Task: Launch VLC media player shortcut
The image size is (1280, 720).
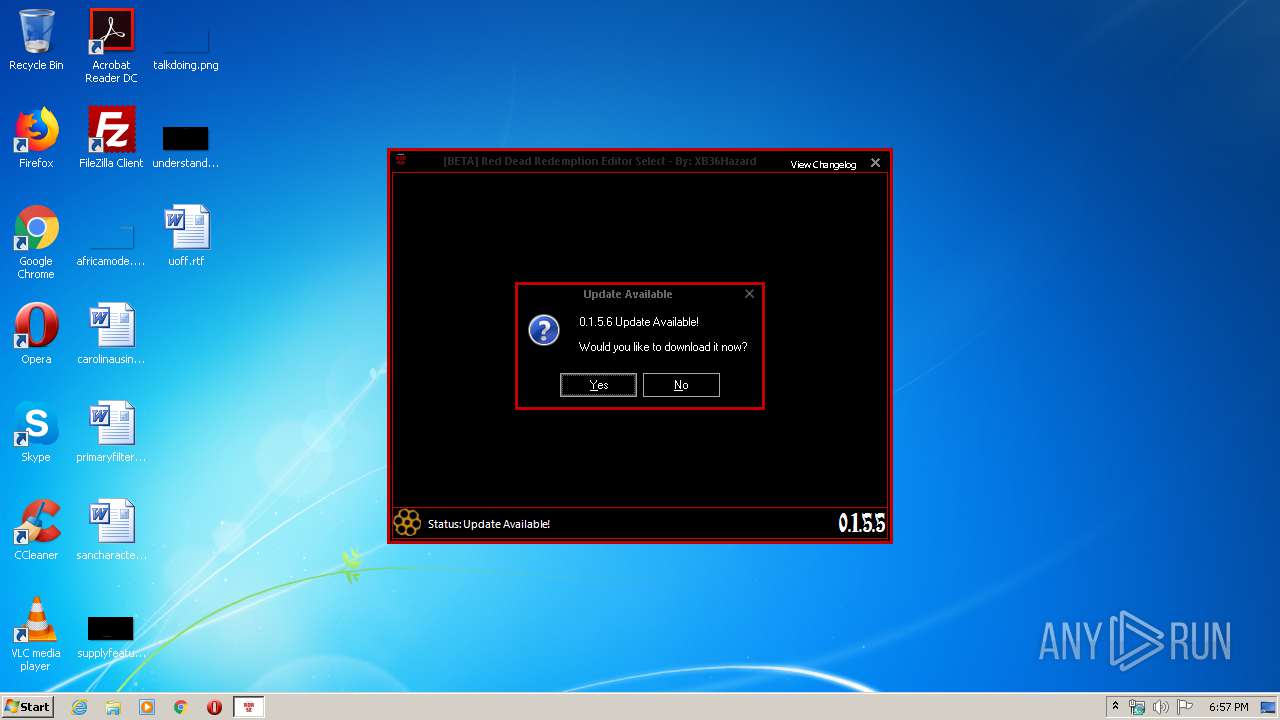Action: coord(36,634)
